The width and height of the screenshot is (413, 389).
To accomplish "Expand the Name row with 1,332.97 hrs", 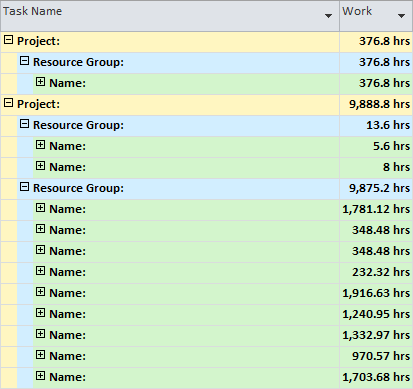I will [40, 334].
